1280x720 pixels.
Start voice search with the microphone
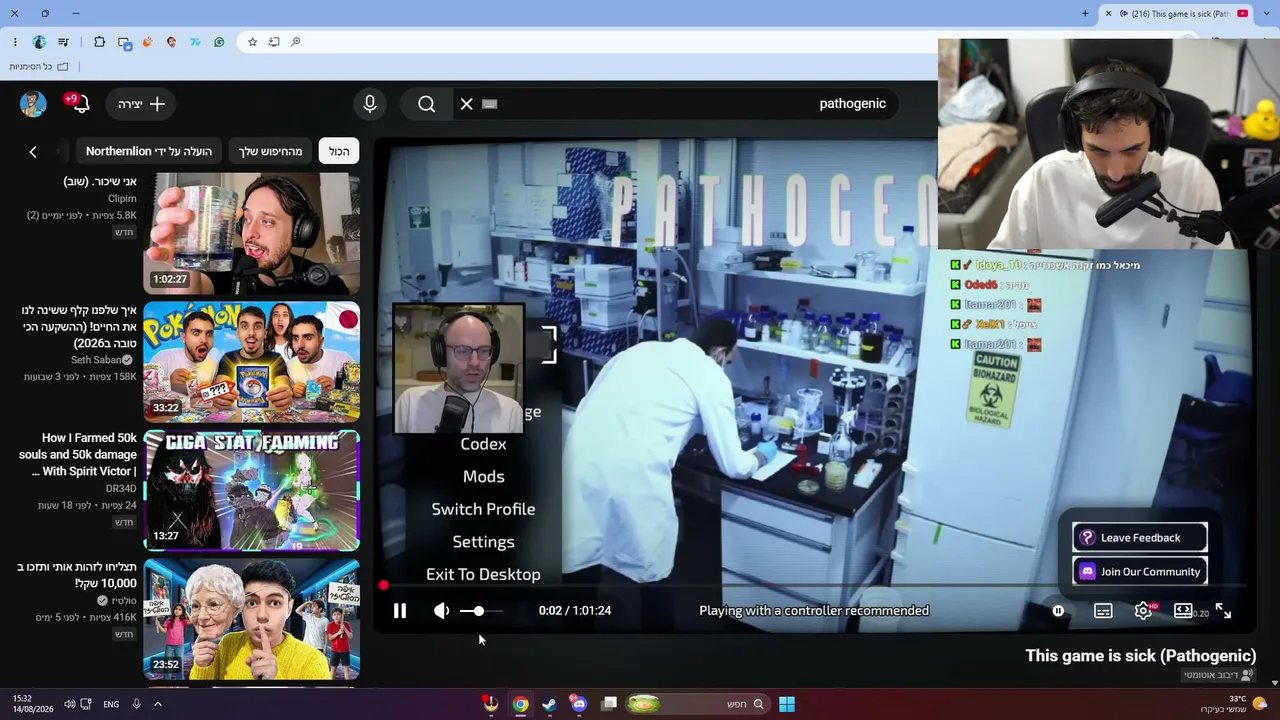(370, 104)
